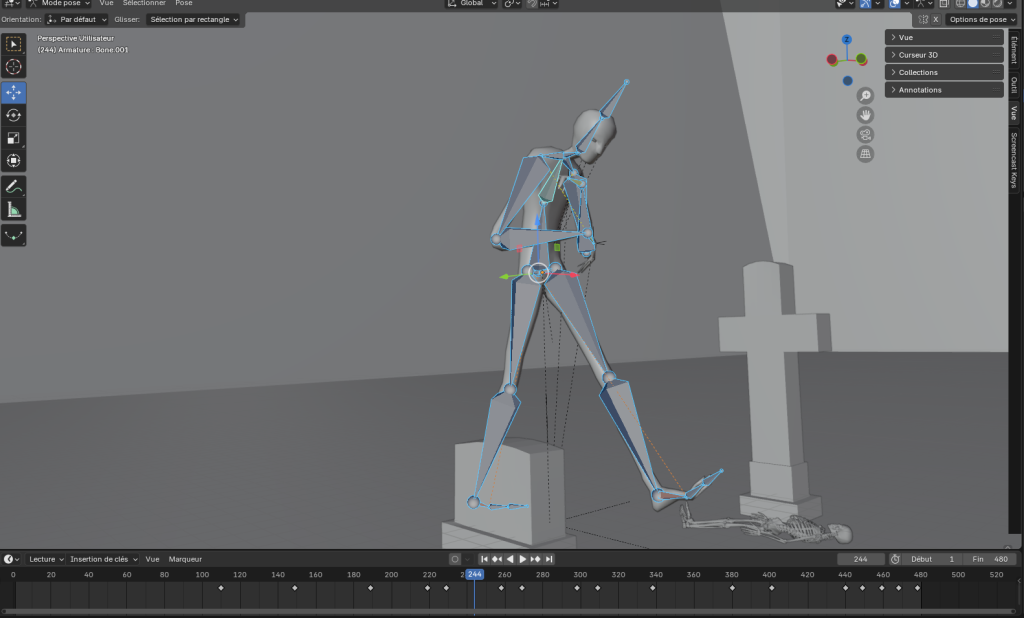The width and height of the screenshot is (1024, 618).
Task: Switch to the Outil sidebar tab
Action: [x=1013, y=84]
